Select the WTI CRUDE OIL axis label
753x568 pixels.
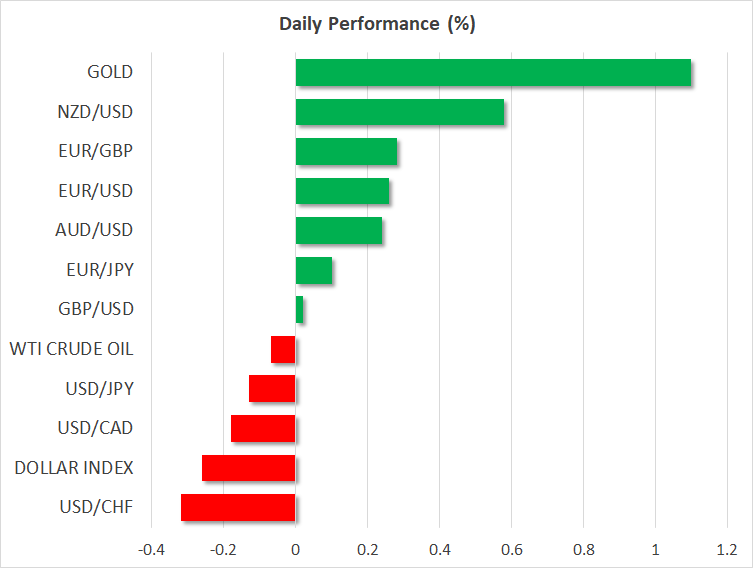point(71,349)
